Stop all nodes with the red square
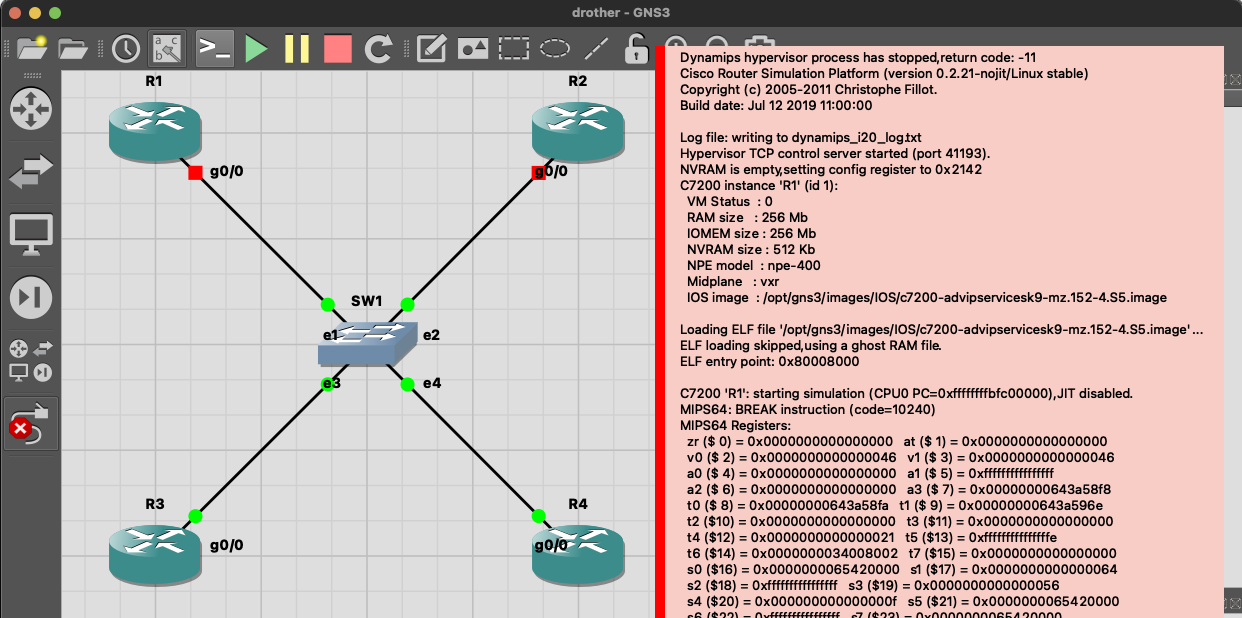The height and width of the screenshot is (618, 1242). click(338, 47)
